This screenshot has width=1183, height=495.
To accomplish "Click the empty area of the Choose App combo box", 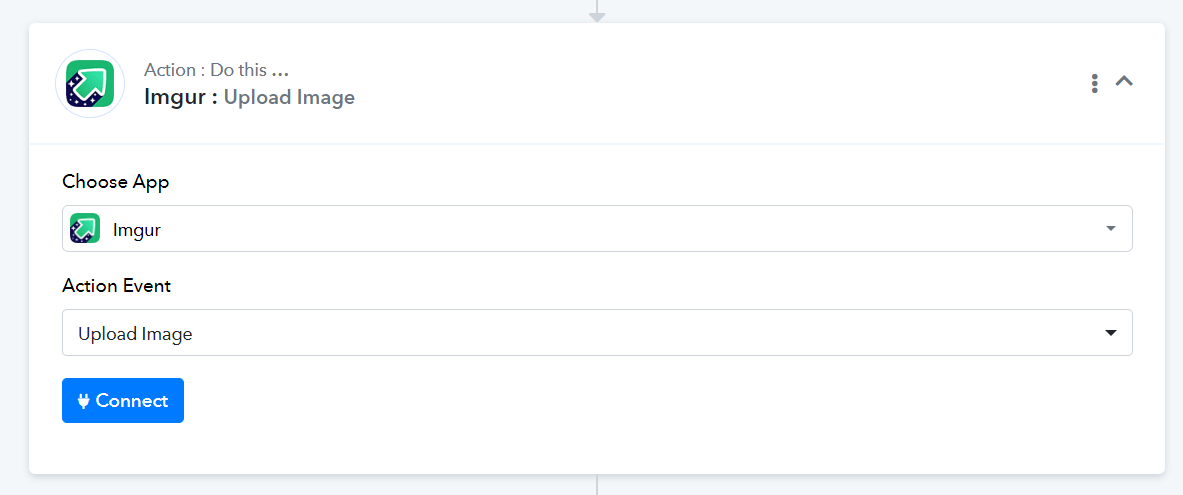I will pos(626,229).
